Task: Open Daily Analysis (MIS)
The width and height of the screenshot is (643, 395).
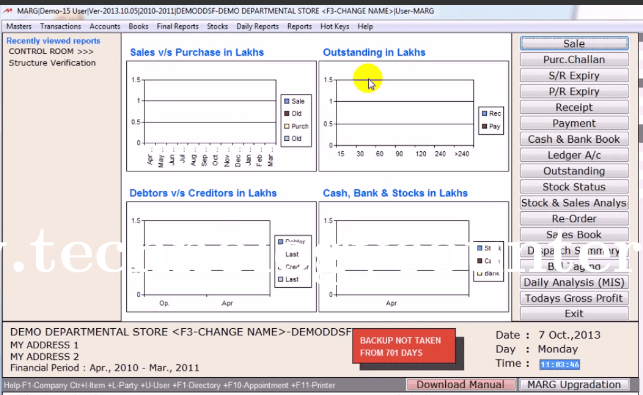Action: point(574,282)
